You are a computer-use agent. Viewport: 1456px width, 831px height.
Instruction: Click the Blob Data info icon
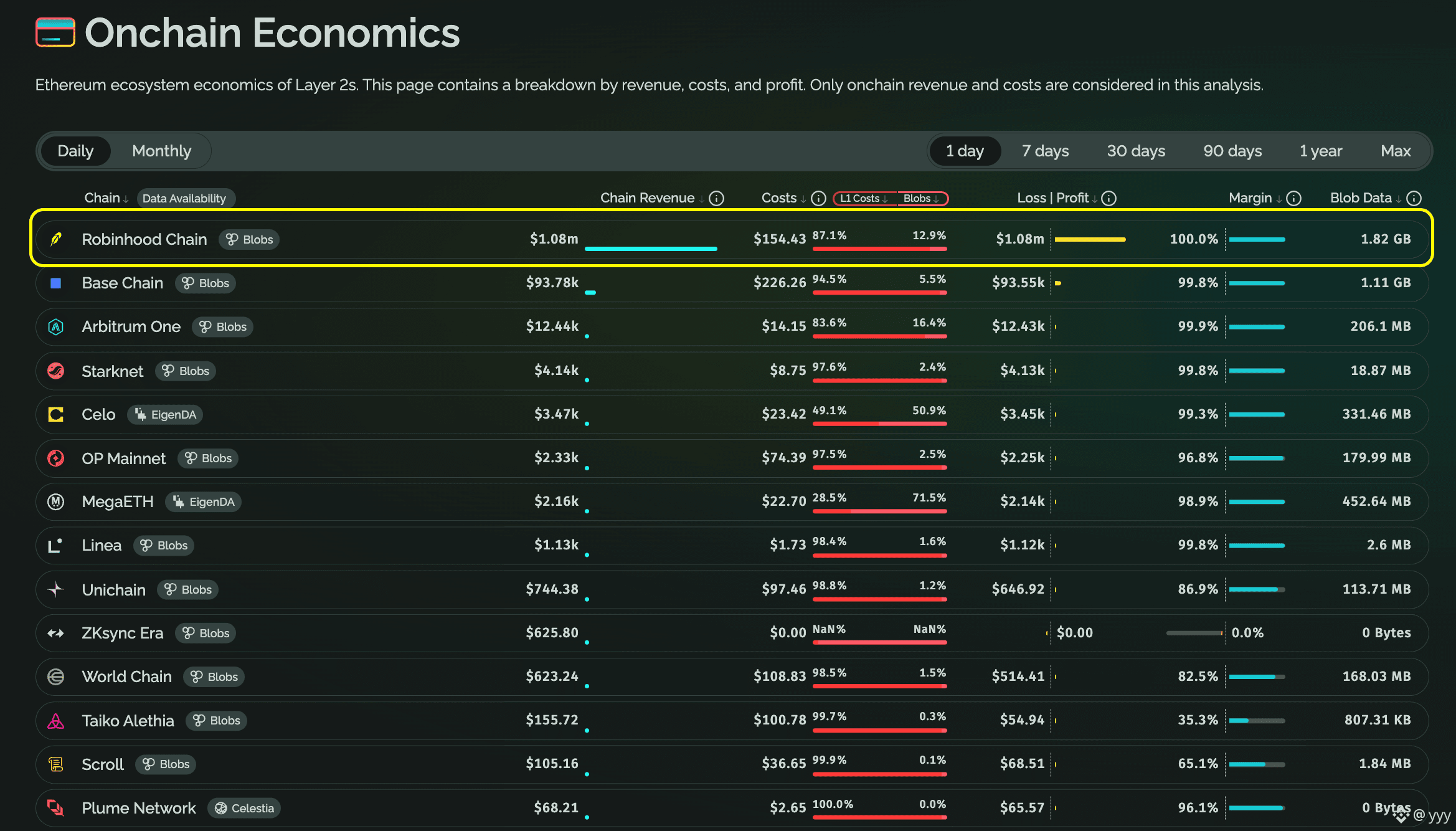1414,198
